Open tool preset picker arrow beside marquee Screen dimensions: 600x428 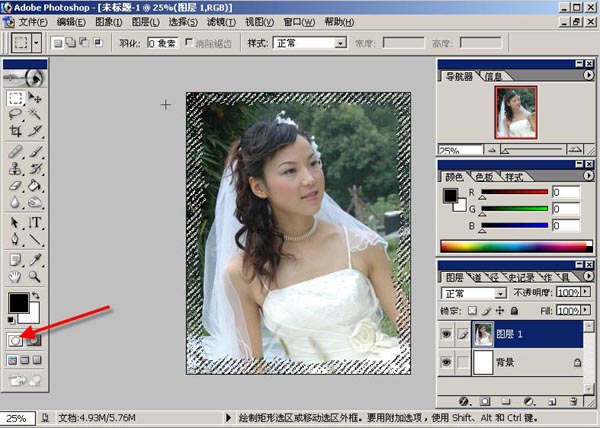coord(36,42)
